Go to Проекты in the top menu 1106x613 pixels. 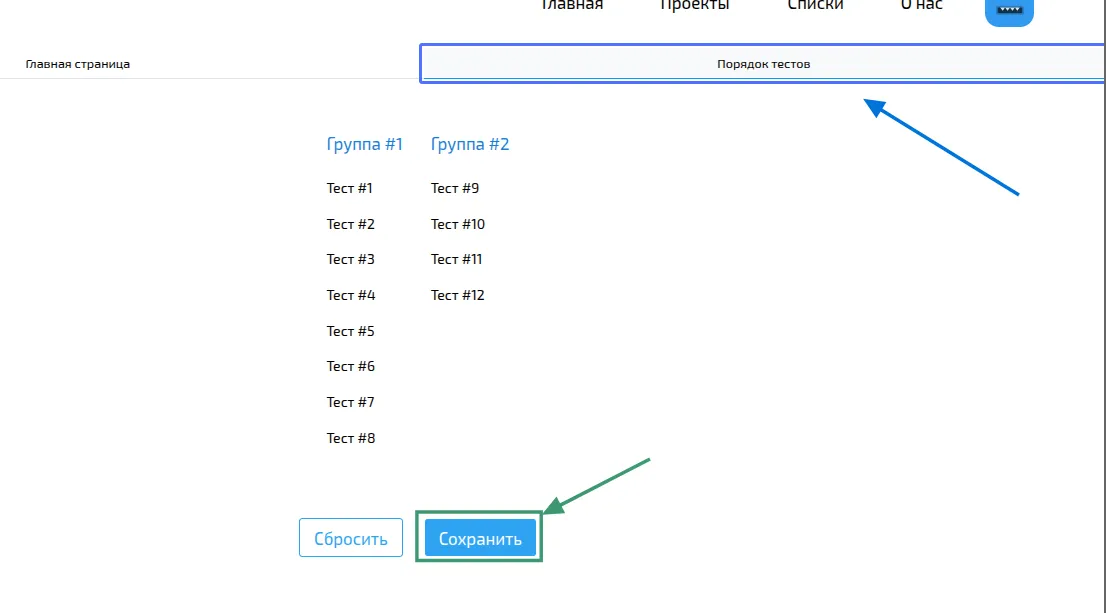pyautogui.click(x=694, y=6)
